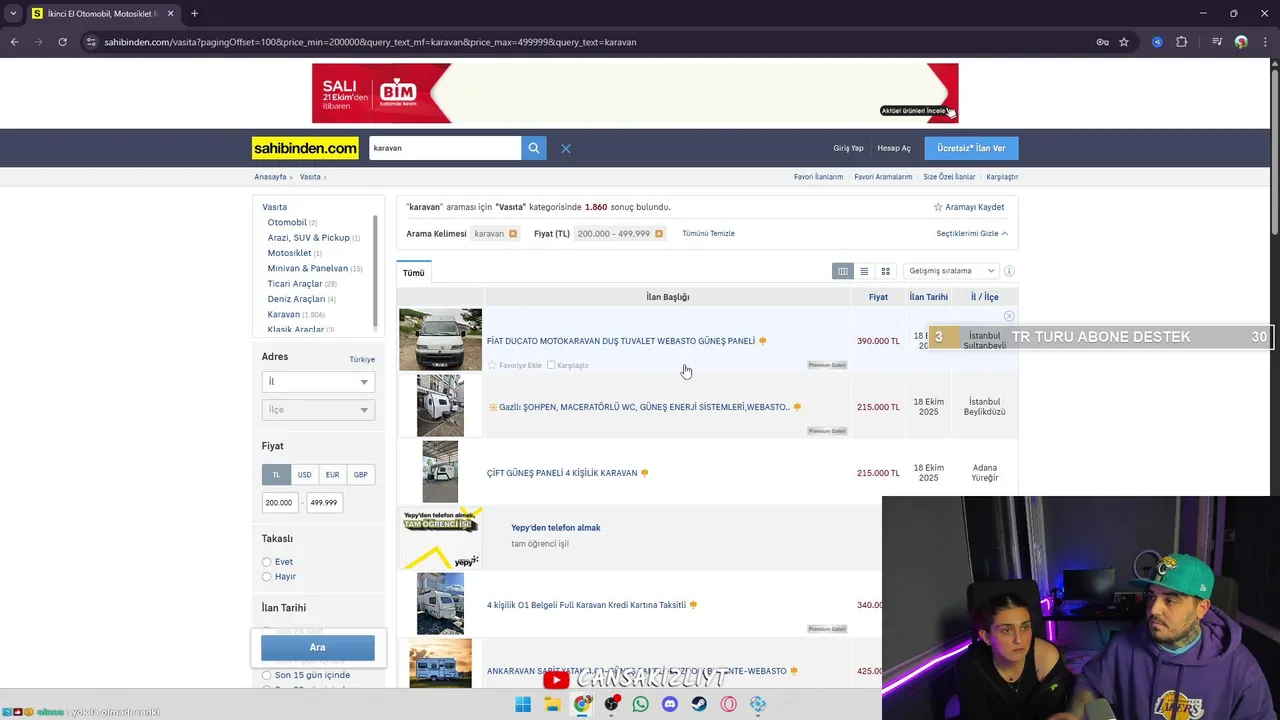This screenshot has height=720, width=1280.
Task: Open ÇİFT GÜNEŞ PANELİ 4 KİŞİLİK KARAVAN listing
Action: point(562,473)
